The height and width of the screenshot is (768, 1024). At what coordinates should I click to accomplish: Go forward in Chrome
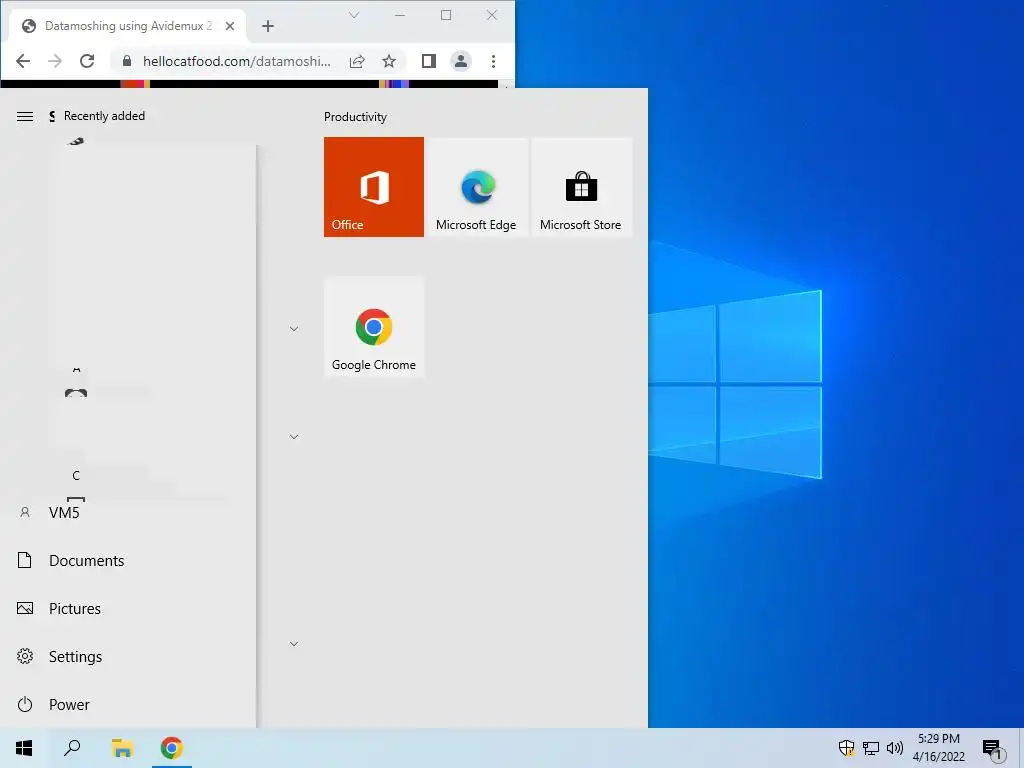click(x=55, y=61)
